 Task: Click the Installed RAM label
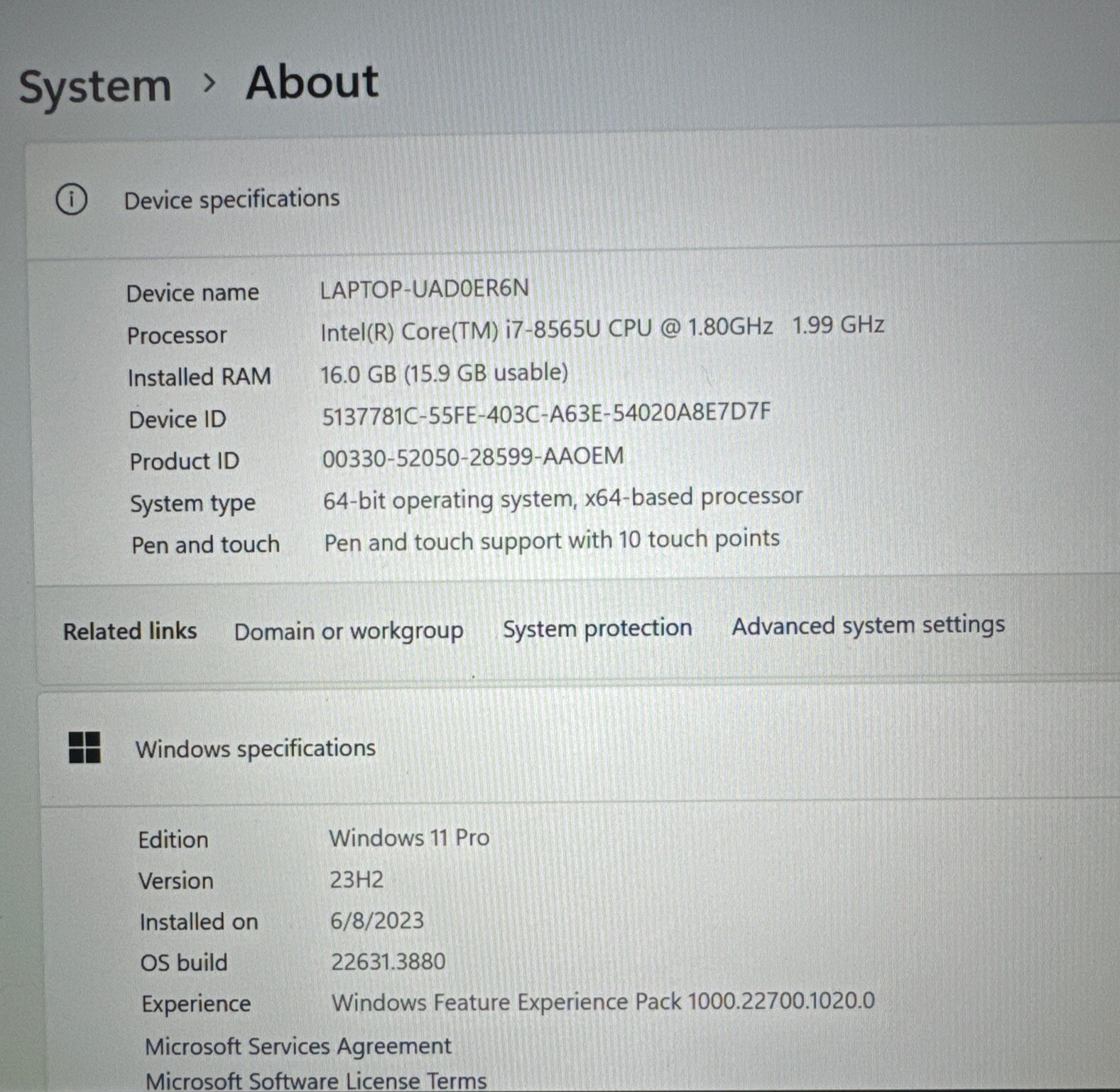200,377
